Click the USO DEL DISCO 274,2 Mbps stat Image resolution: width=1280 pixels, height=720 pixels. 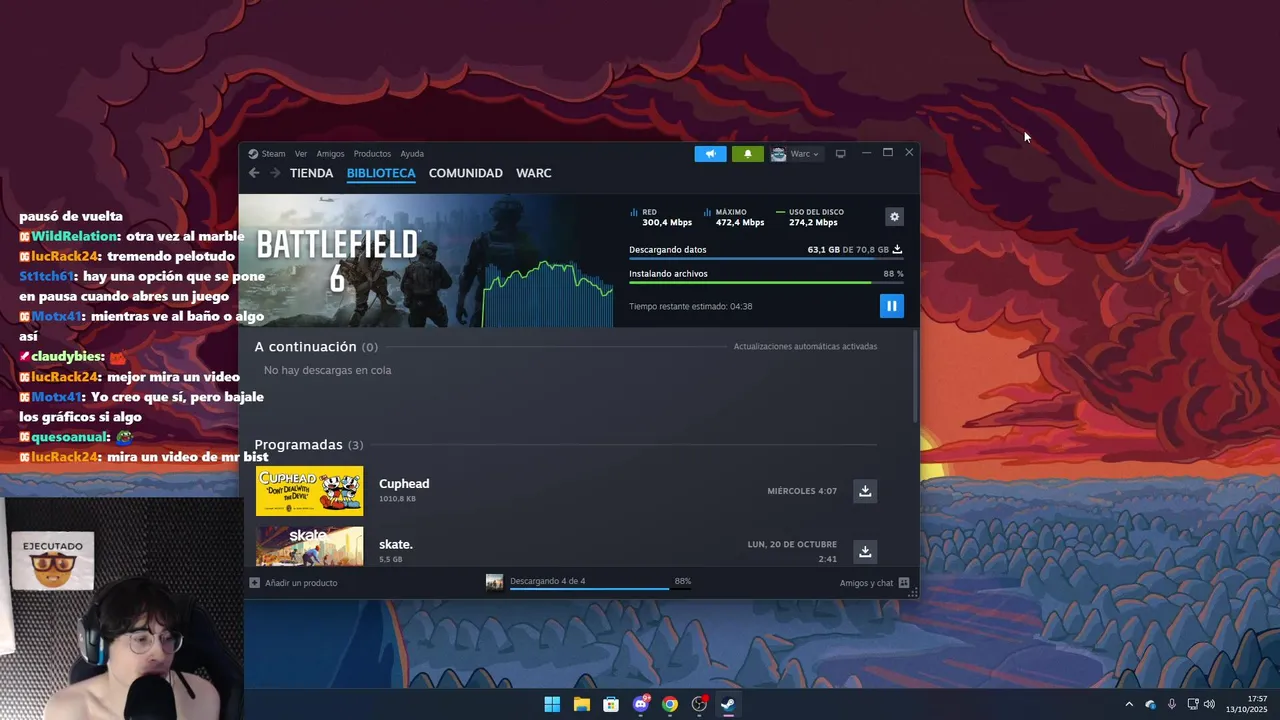[811, 217]
